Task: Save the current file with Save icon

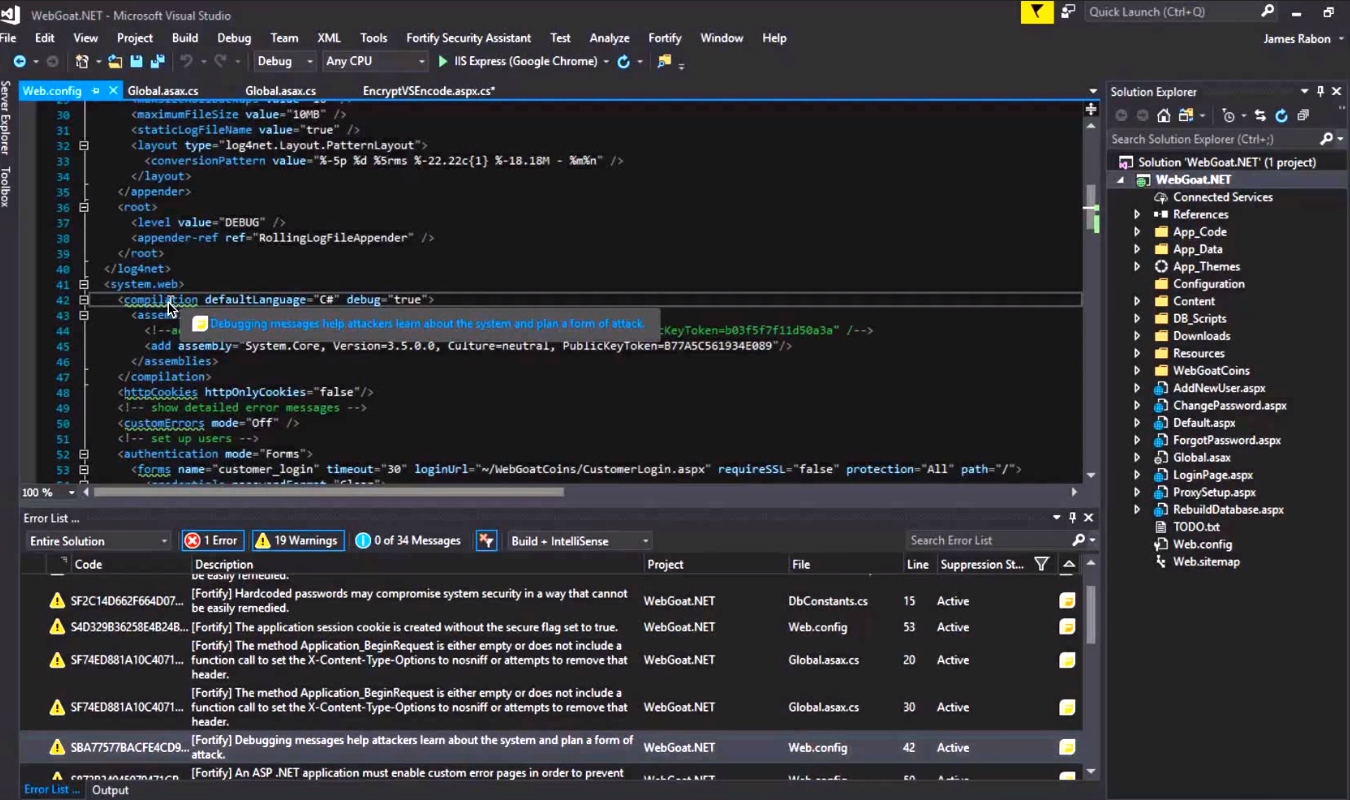Action: [136, 62]
